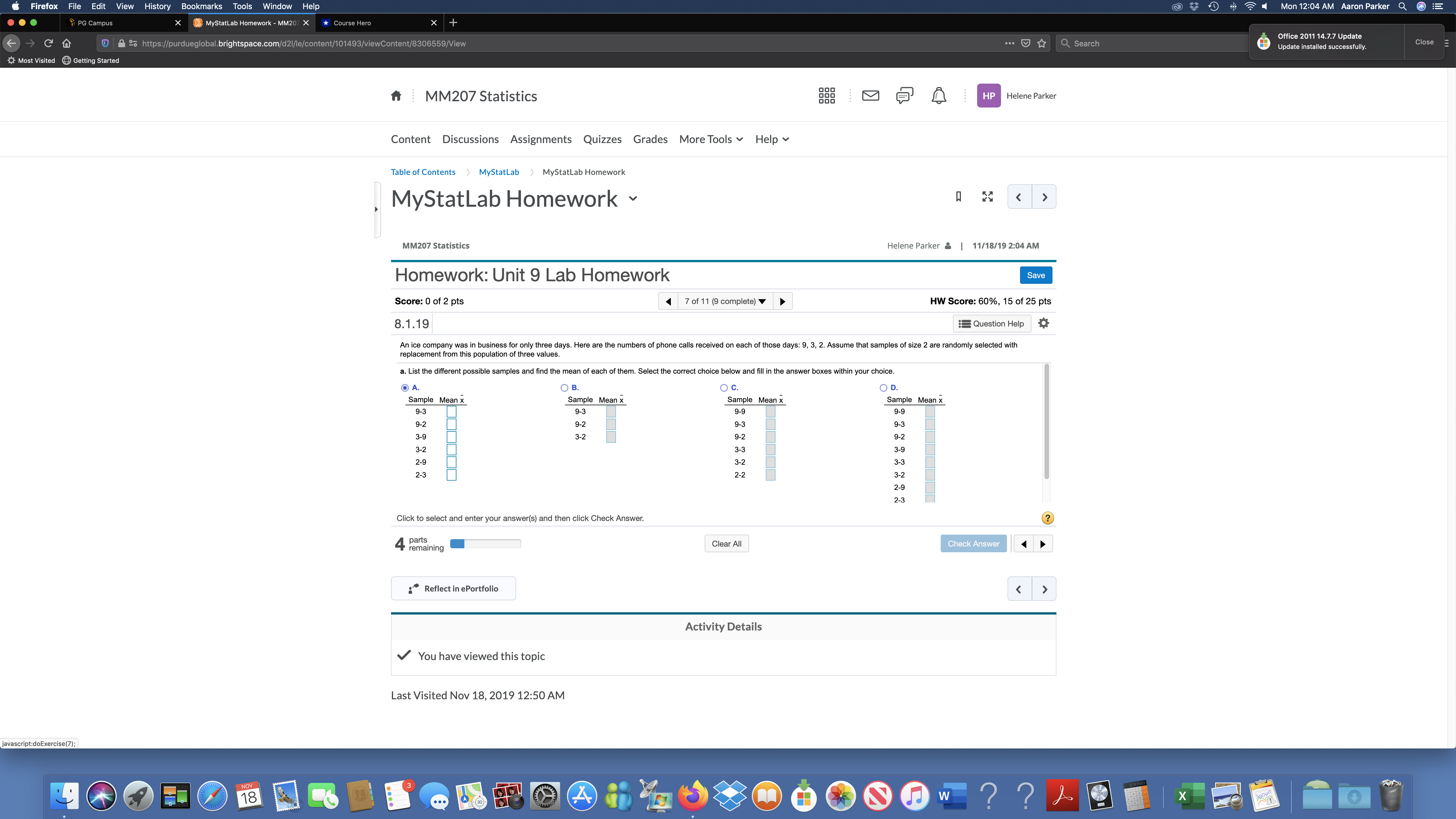
Task: Bookmark the topic with the pin icon
Action: tap(957, 196)
